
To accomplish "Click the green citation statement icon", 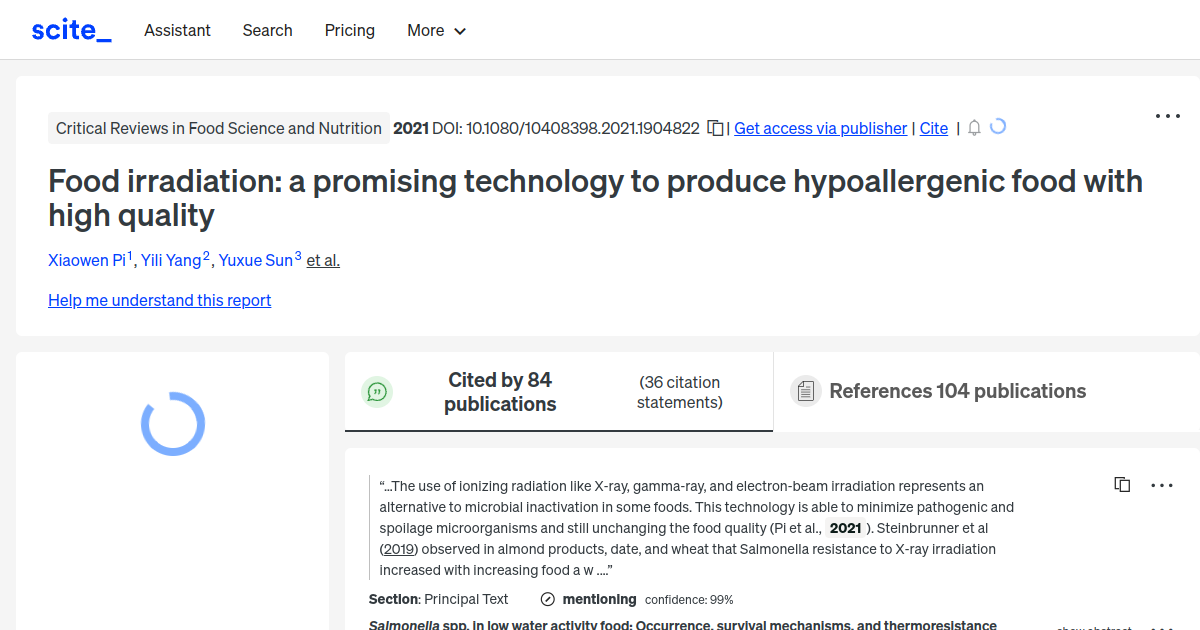I will pos(377,391).
